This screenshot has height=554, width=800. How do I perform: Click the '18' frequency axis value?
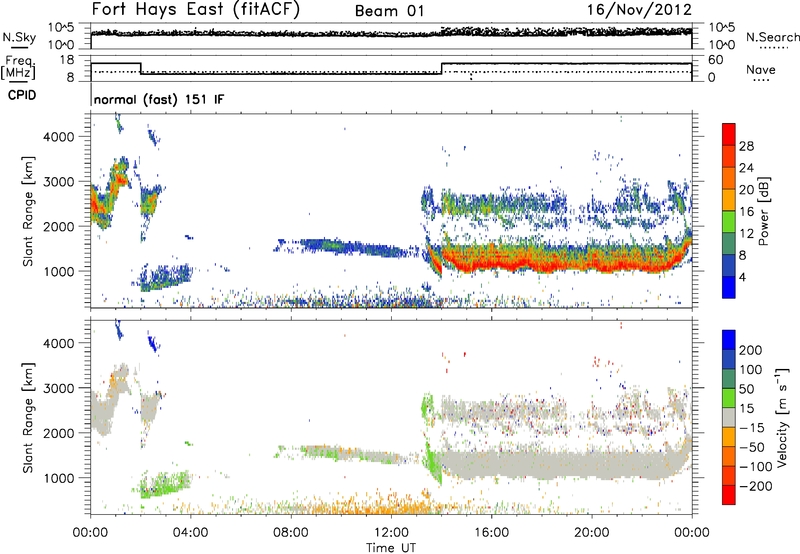click(67, 60)
